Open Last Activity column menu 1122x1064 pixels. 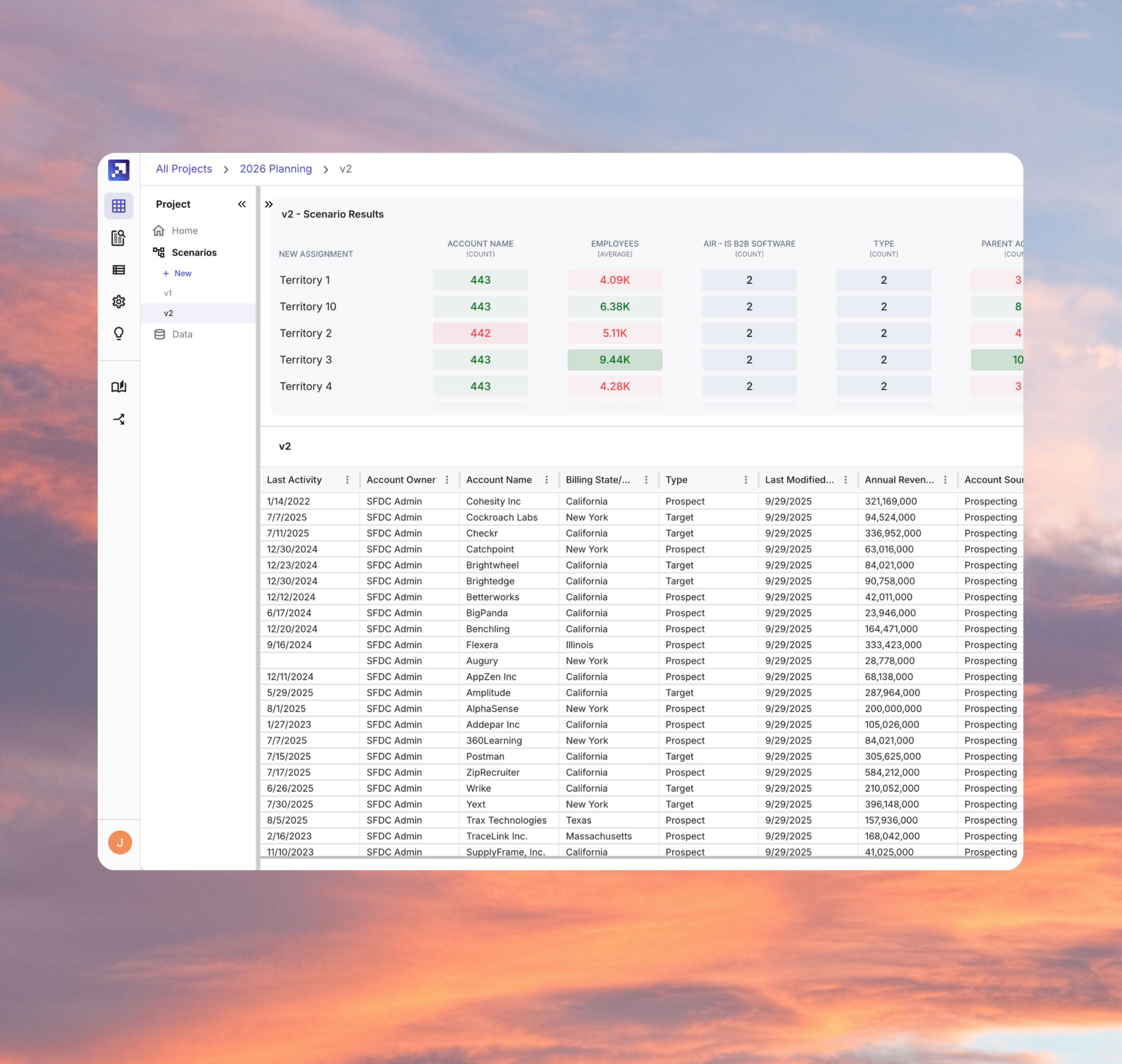click(x=347, y=480)
